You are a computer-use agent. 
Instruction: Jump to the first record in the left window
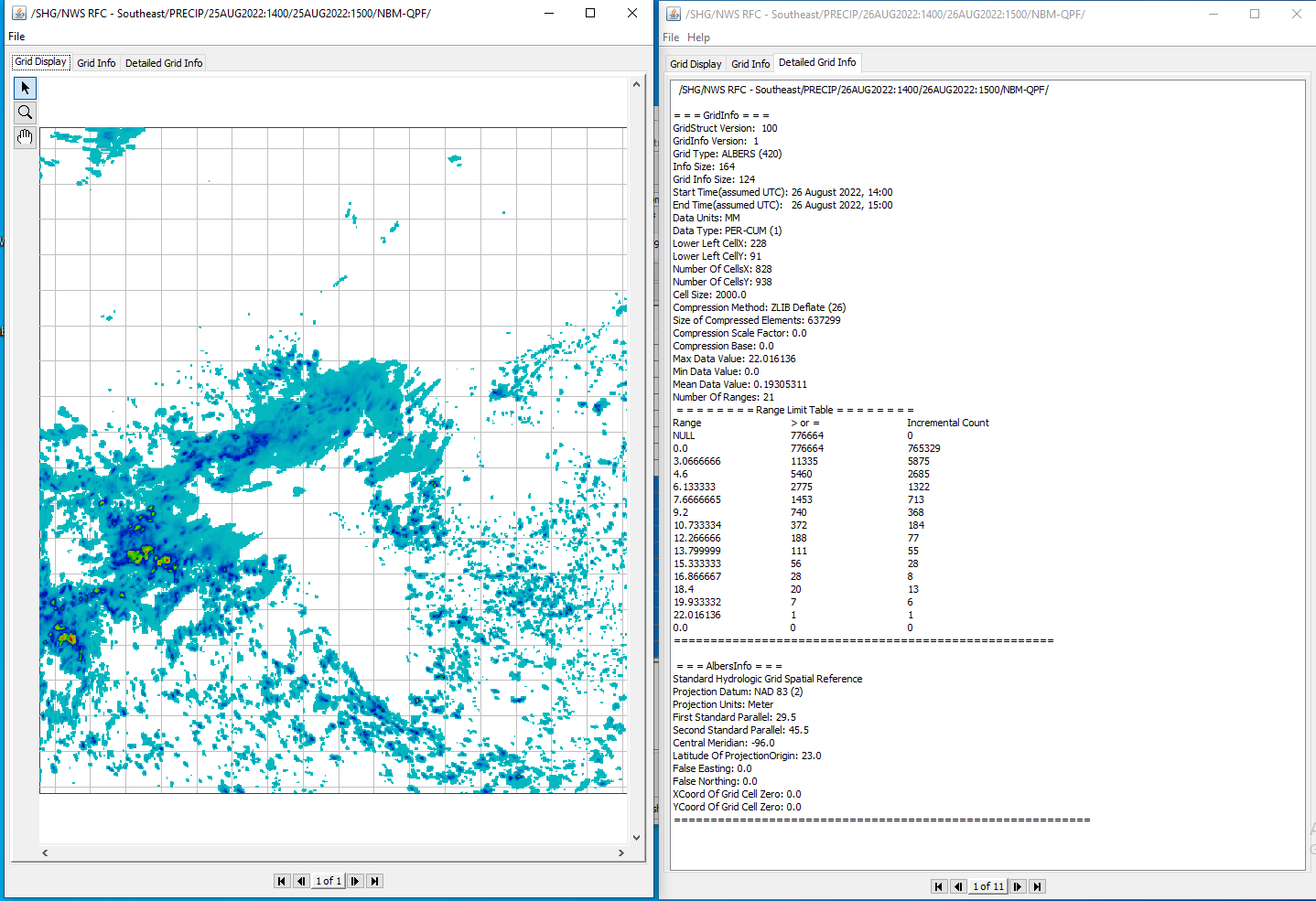pyautogui.click(x=281, y=881)
